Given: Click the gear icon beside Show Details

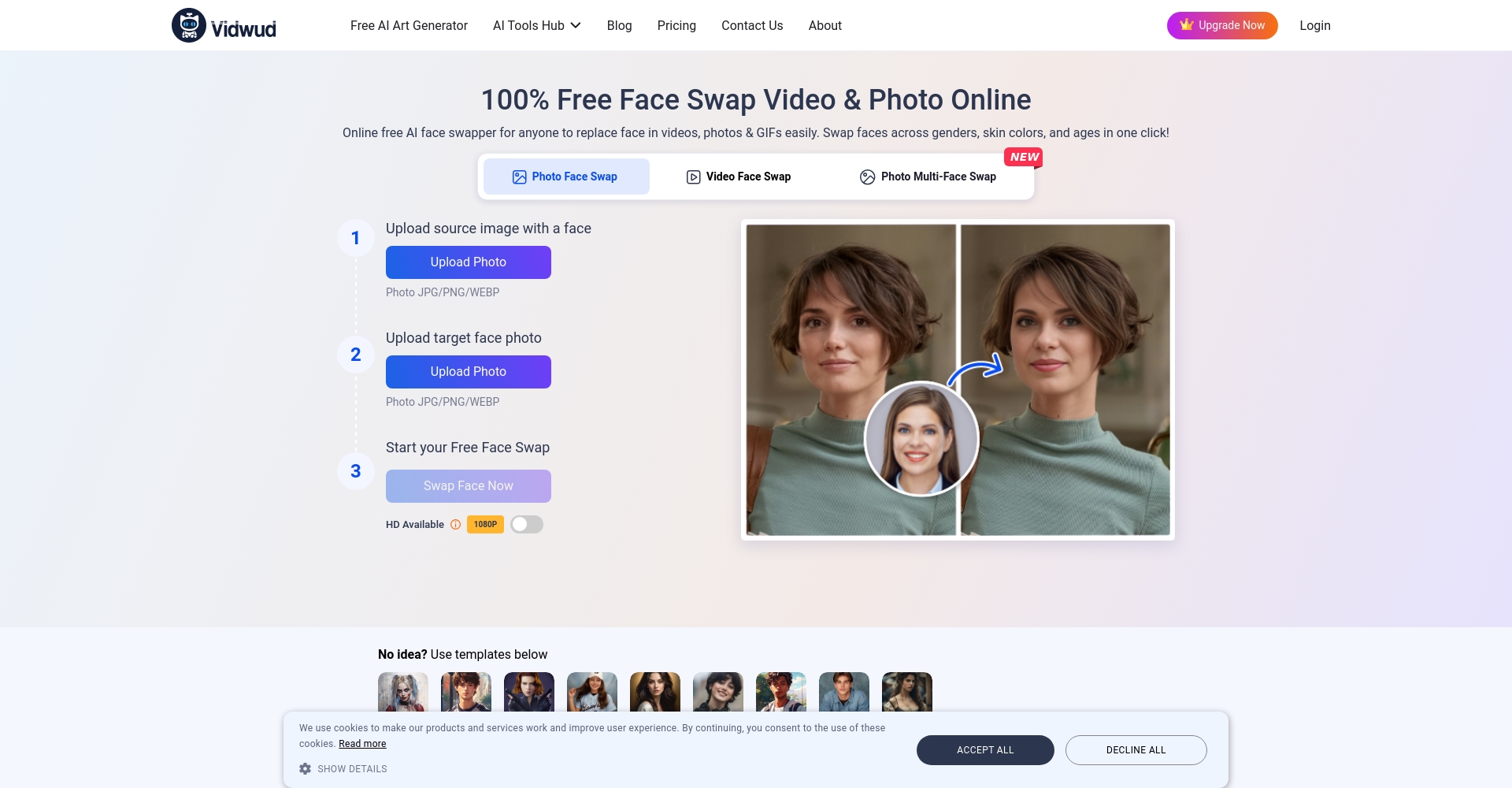Looking at the screenshot, I should point(306,769).
